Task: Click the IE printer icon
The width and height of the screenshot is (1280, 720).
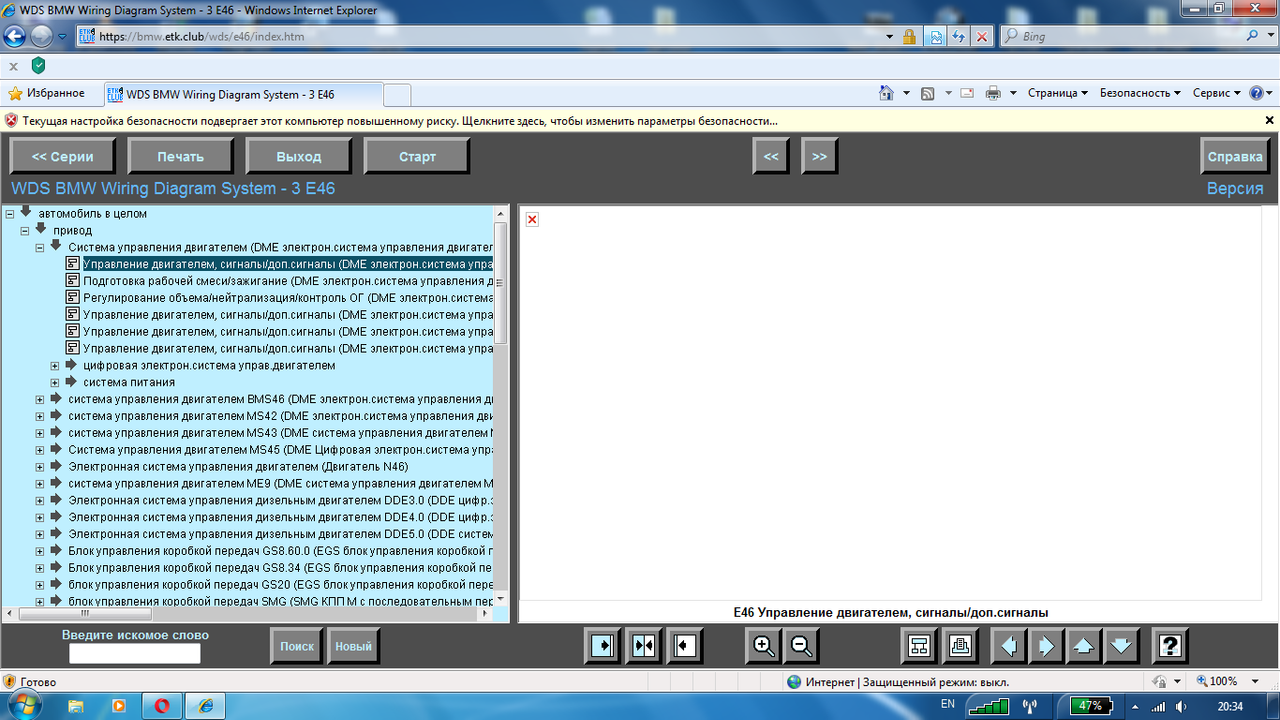Action: [x=993, y=93]
